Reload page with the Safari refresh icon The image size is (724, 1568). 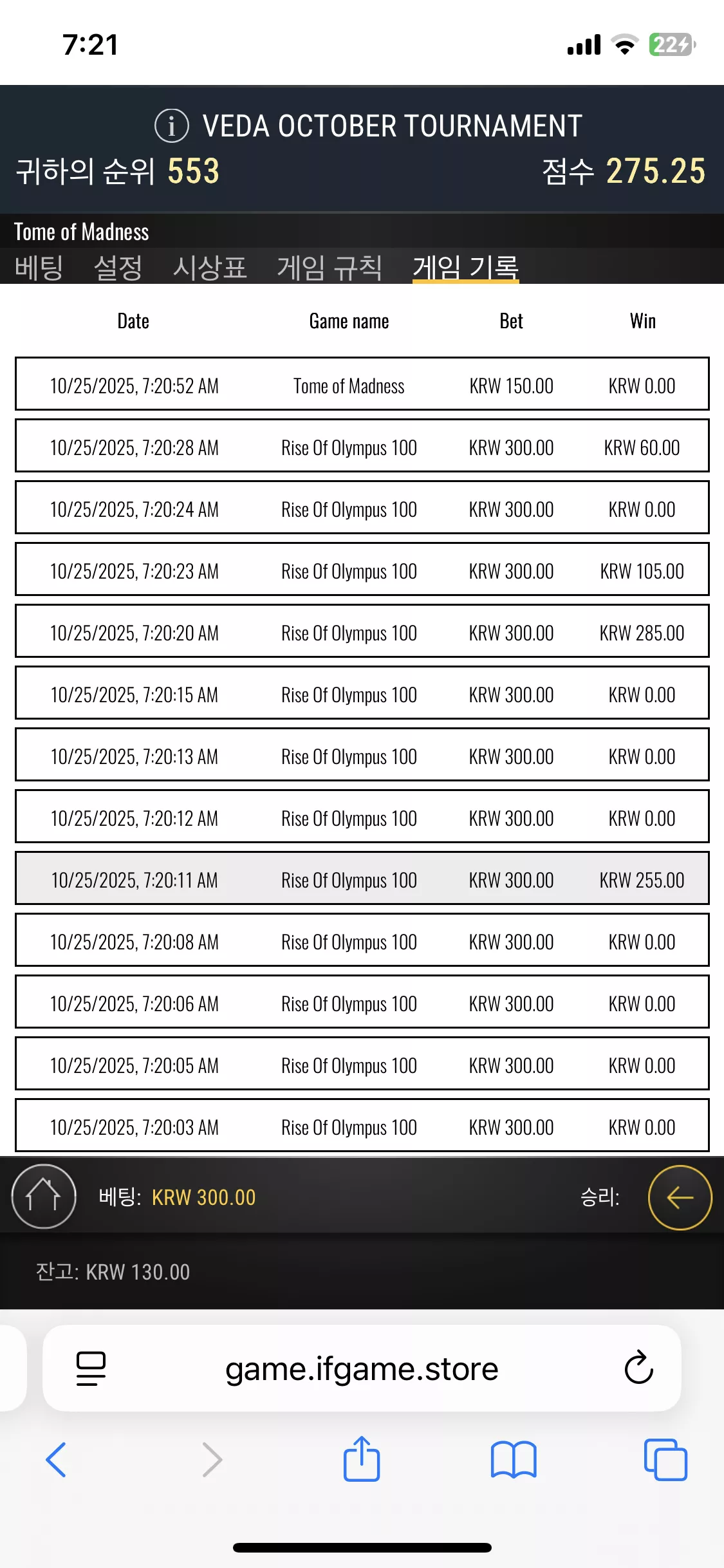pyautogui.click(x=639, y=1367)
